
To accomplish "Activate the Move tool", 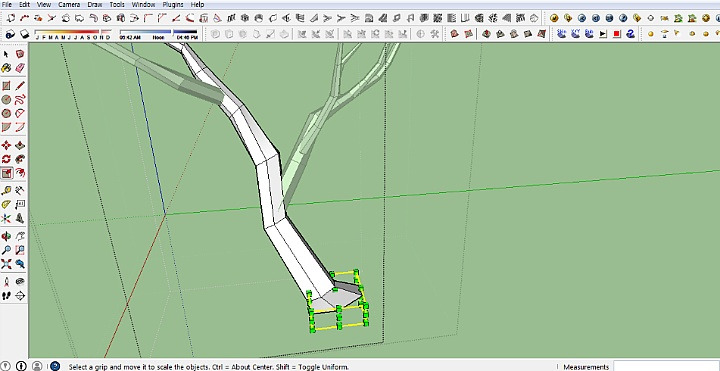I will (6, 146).
